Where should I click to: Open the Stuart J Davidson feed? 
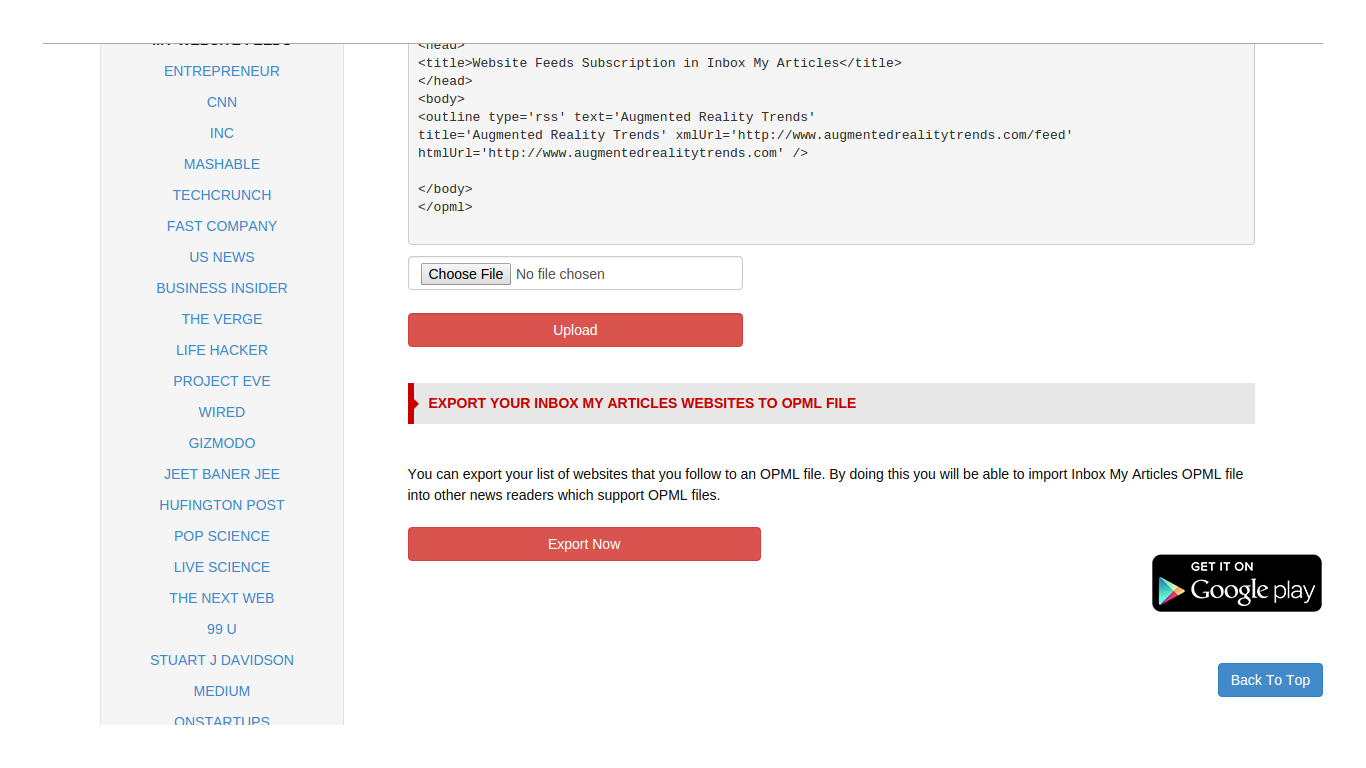click(222, 660)
